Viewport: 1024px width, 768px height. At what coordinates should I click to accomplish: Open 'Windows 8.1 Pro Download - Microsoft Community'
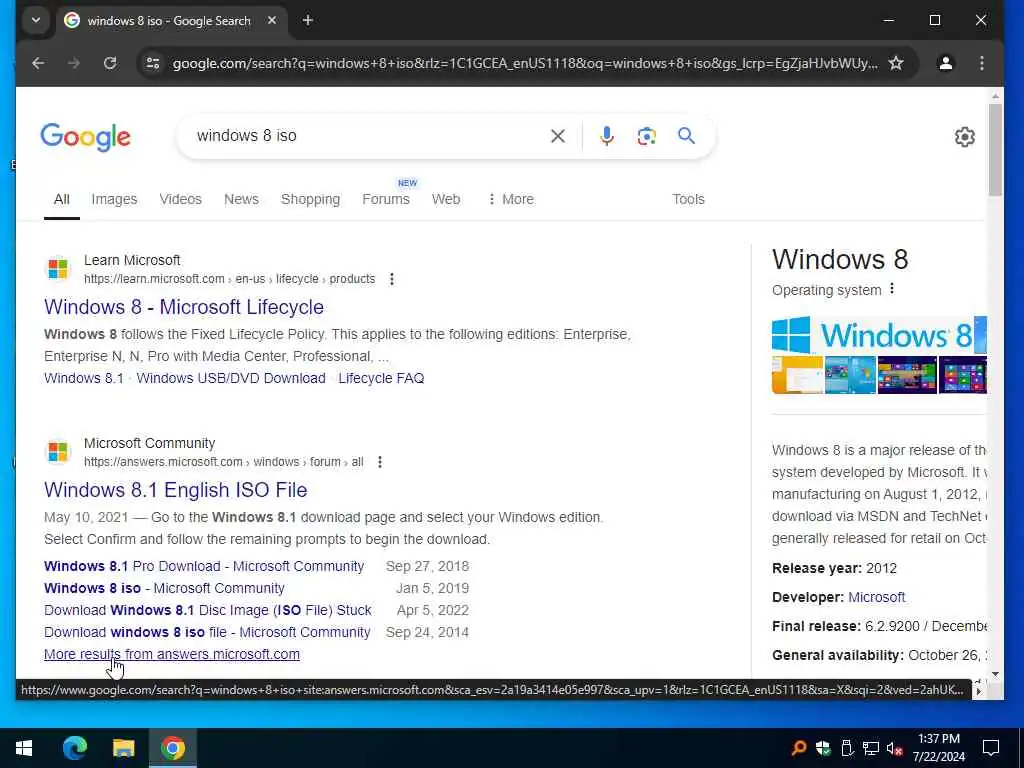204,566
